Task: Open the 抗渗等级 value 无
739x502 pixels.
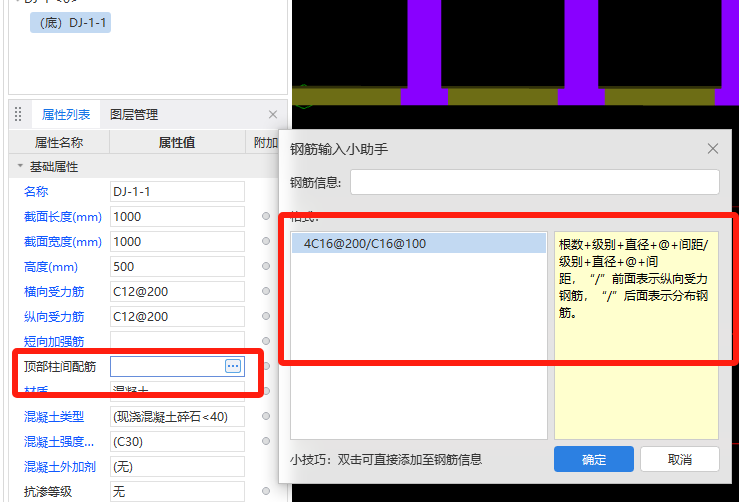Action: tap(177, 491)
